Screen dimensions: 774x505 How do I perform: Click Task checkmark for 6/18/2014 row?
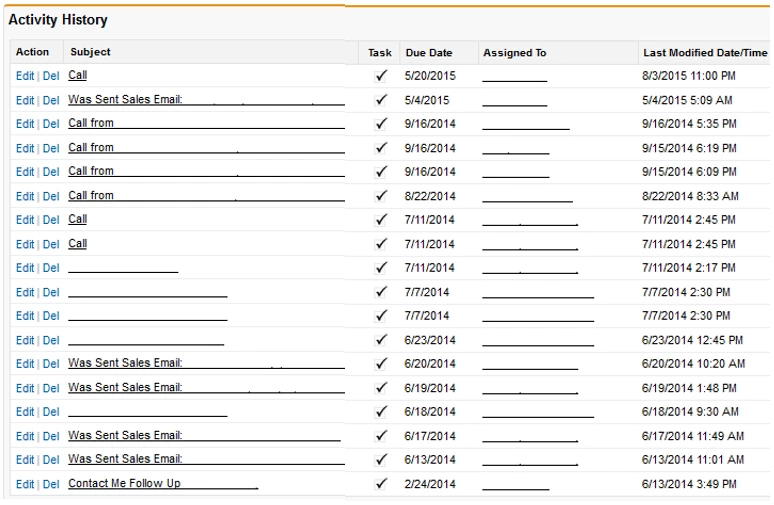click(381, 411)
